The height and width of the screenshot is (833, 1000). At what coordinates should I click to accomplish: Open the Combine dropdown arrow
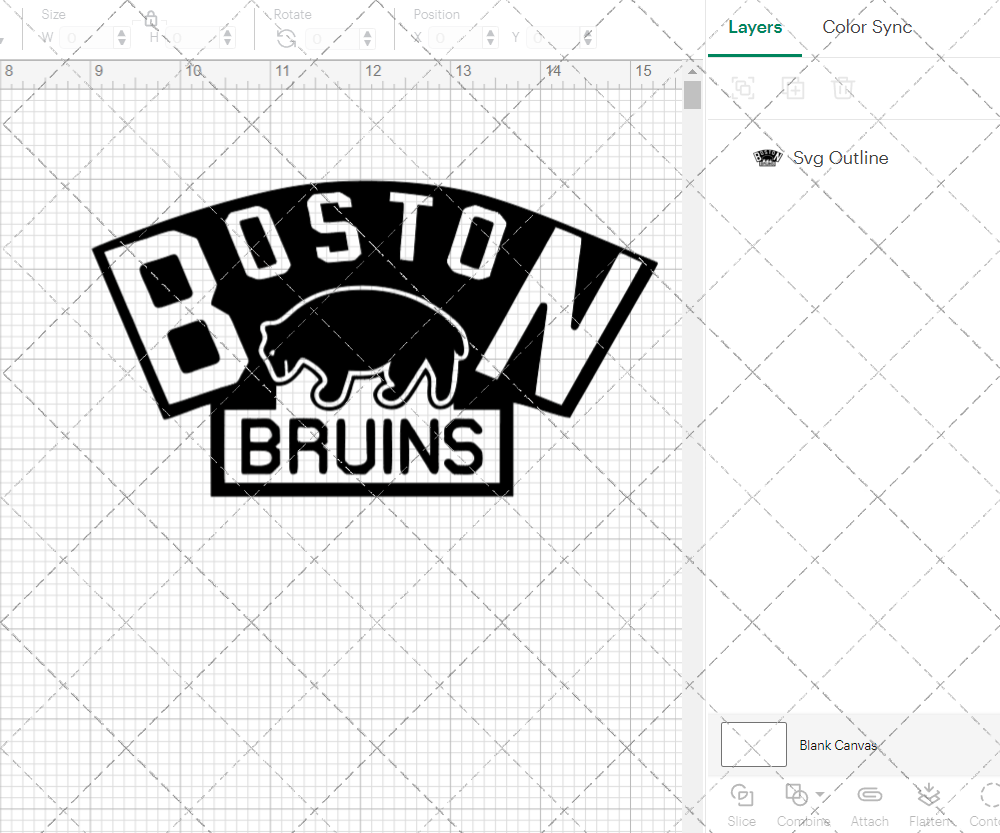click(x=820, y=795)
